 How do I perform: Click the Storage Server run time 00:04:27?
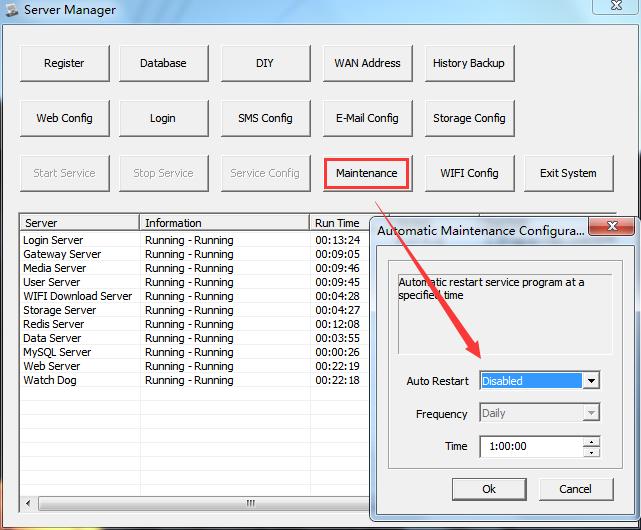(338, 310)
